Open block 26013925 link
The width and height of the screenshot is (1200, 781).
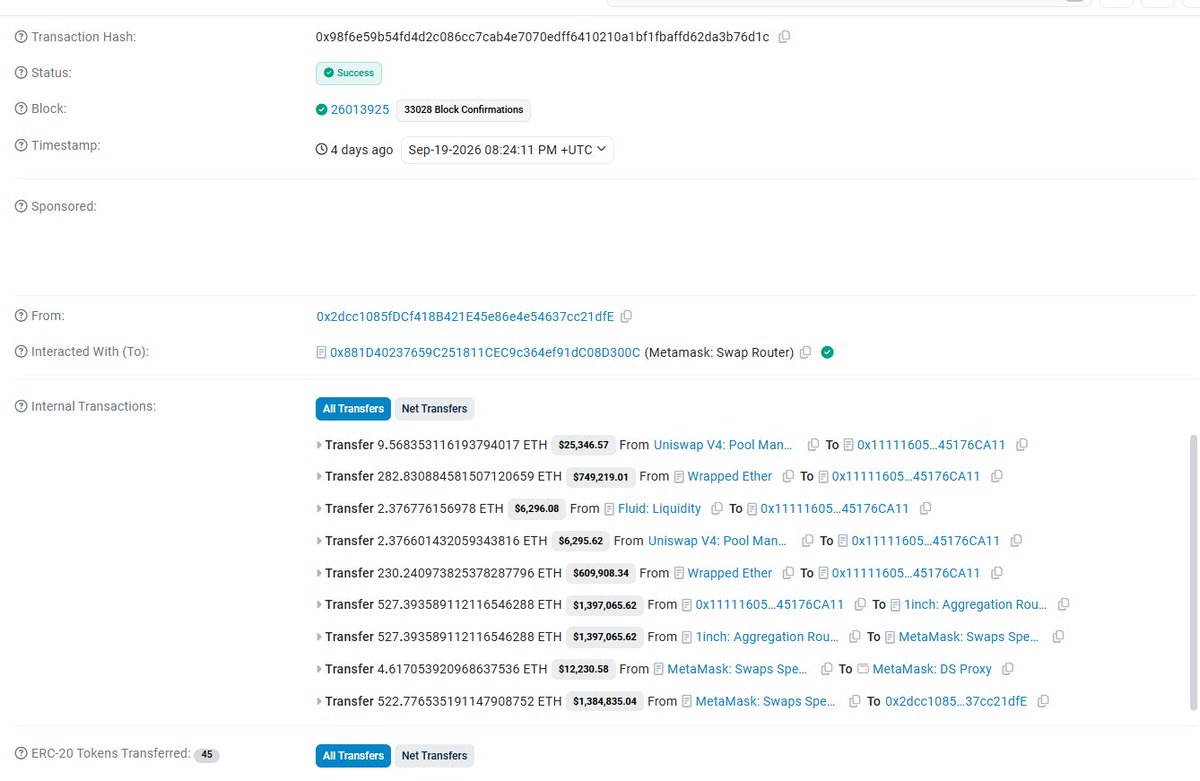[360, 109]
